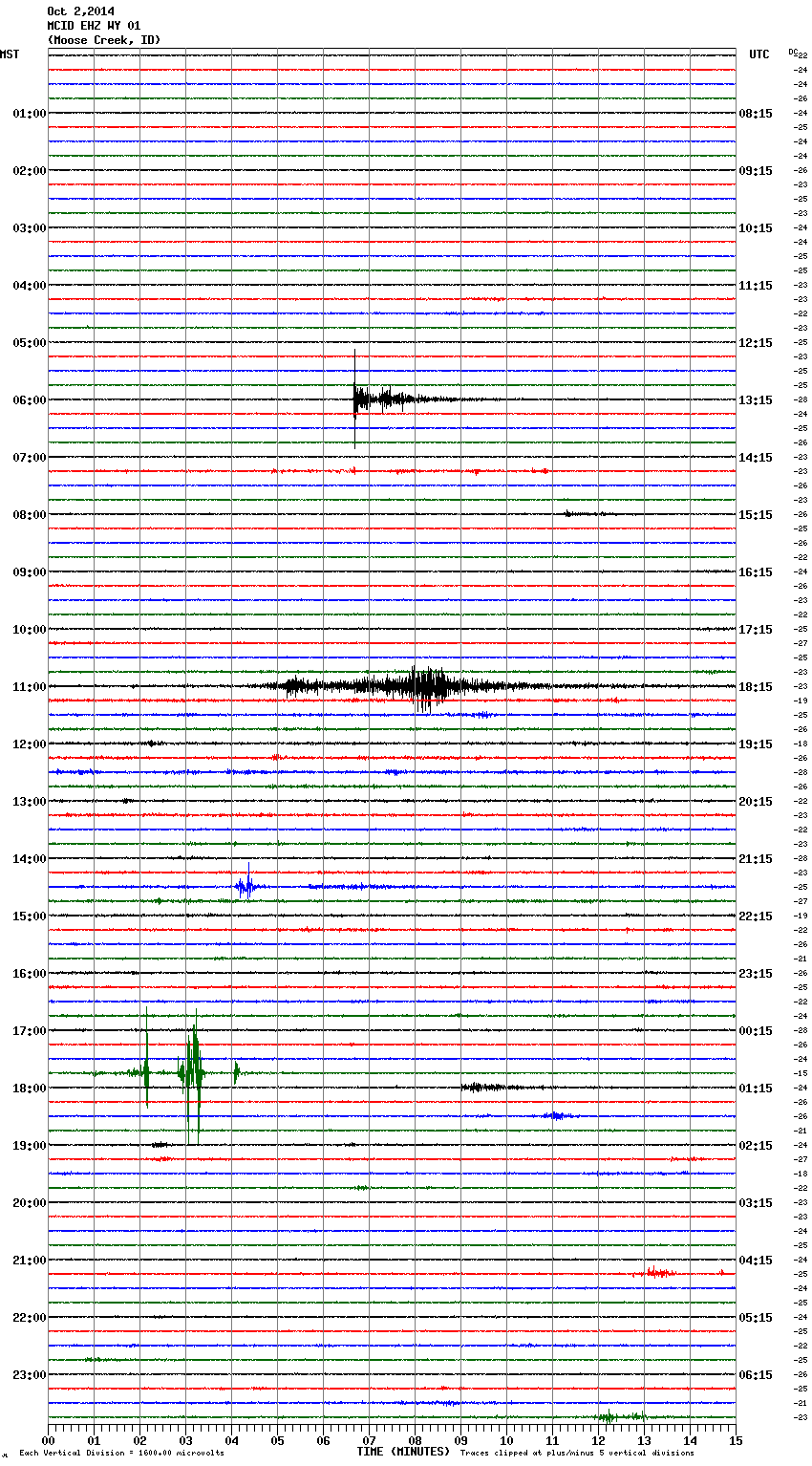Click the blue spike on the 14:30 trace
Viewport: 812px width, 1466px height.
click(x=246, y=886)
